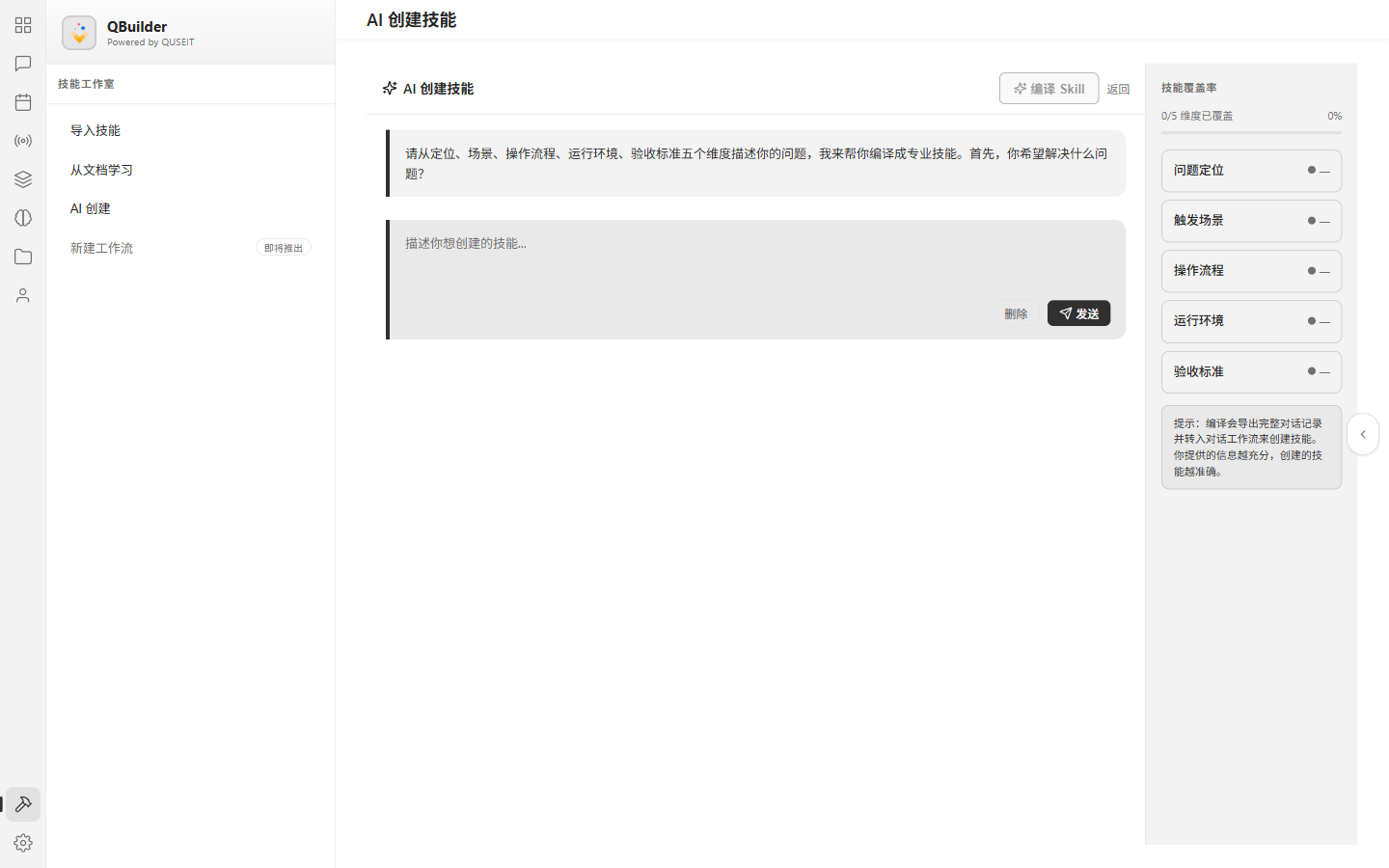Click the 问题定位 dimension card

(1251, 171)
